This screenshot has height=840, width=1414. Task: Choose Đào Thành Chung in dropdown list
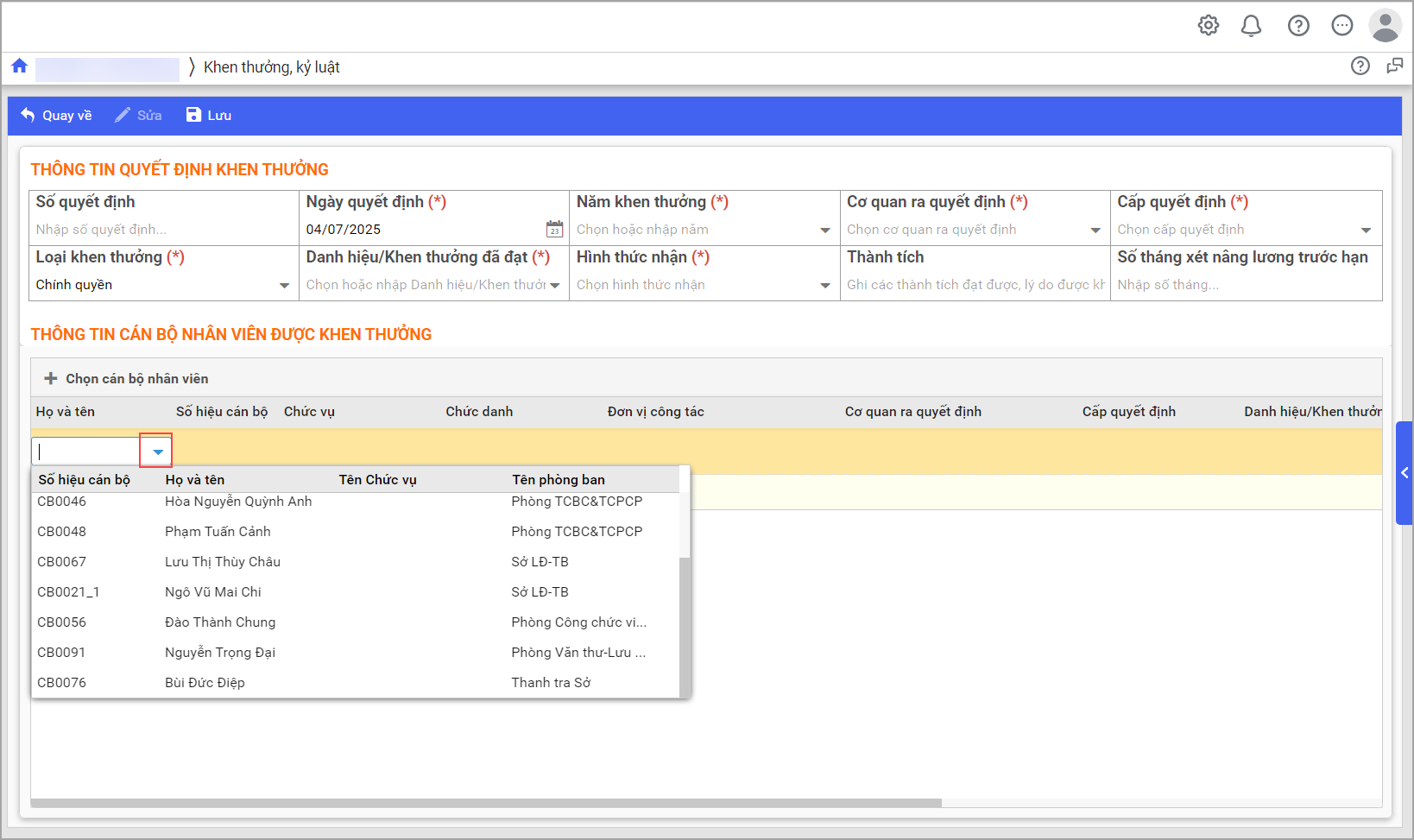[220, 622]
